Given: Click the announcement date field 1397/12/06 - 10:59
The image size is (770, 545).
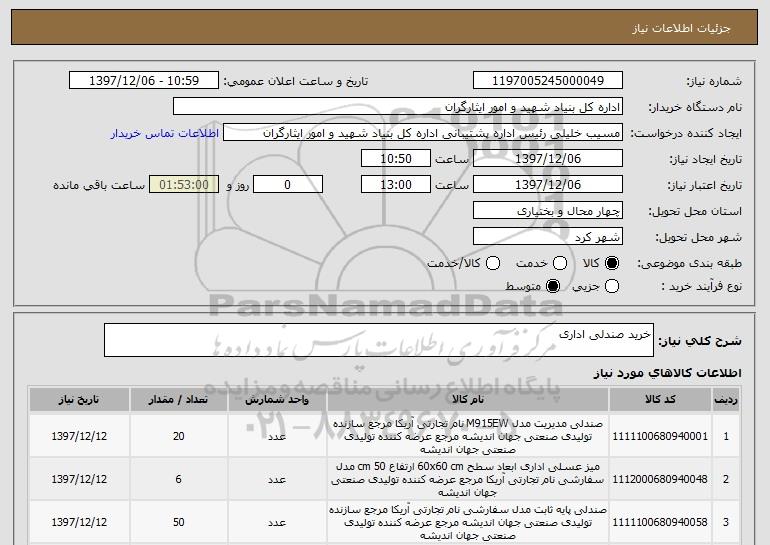Looking at the screenshot, I should [x=144, y=81].
